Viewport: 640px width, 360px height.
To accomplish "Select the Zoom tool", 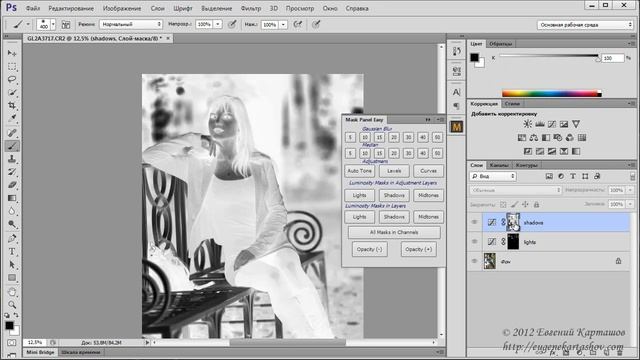I will 12,304.
